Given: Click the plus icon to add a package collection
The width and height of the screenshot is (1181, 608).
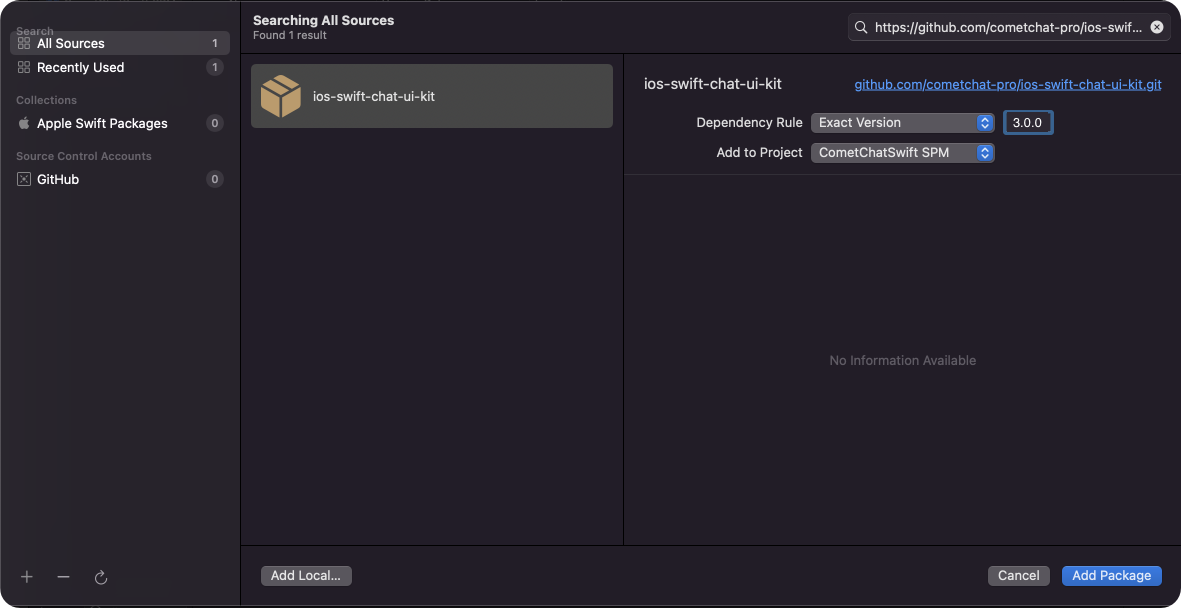Looking at the screenshot, I should (27, 577).
